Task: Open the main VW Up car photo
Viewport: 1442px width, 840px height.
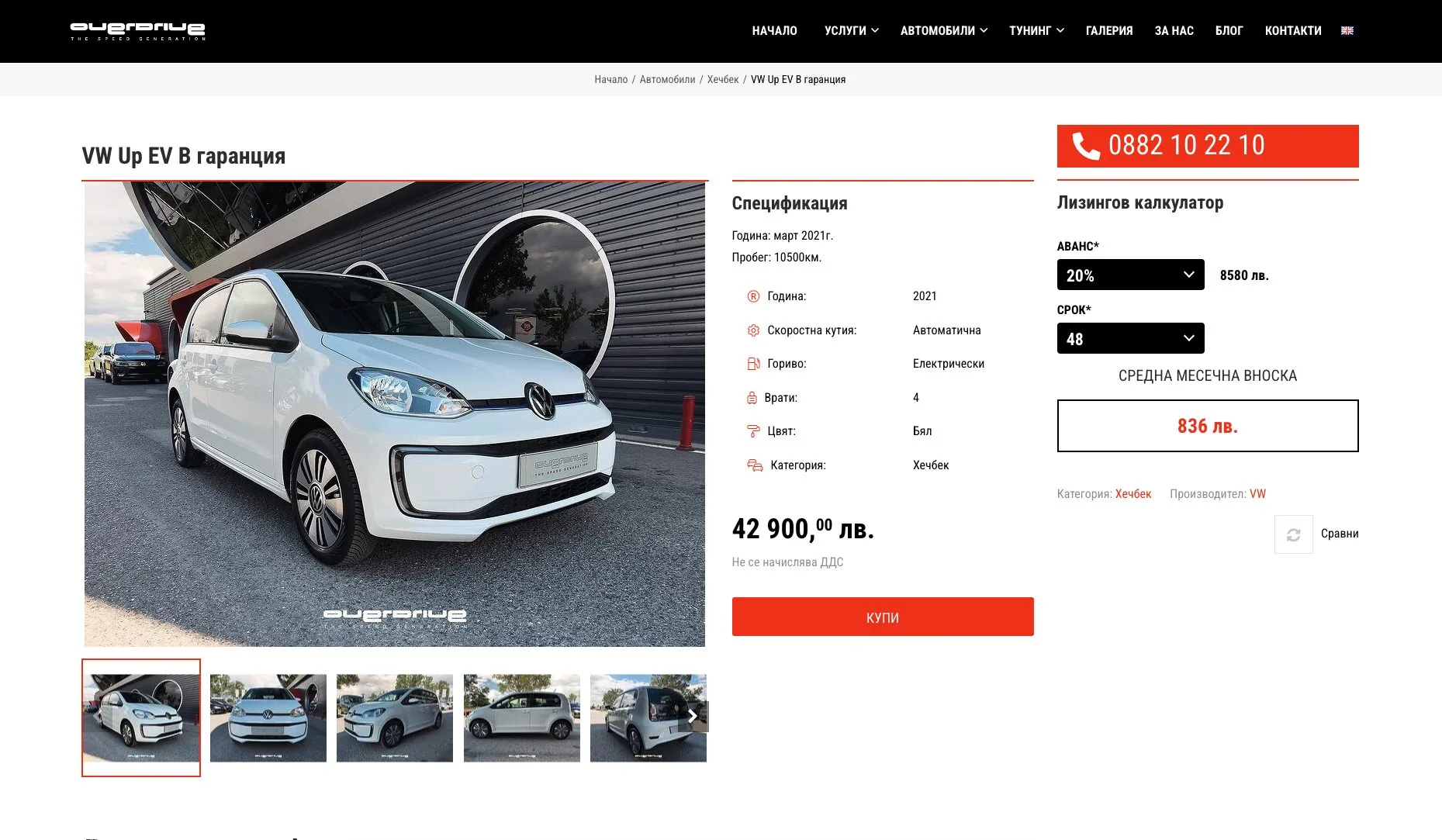Action: click(395, 414)
